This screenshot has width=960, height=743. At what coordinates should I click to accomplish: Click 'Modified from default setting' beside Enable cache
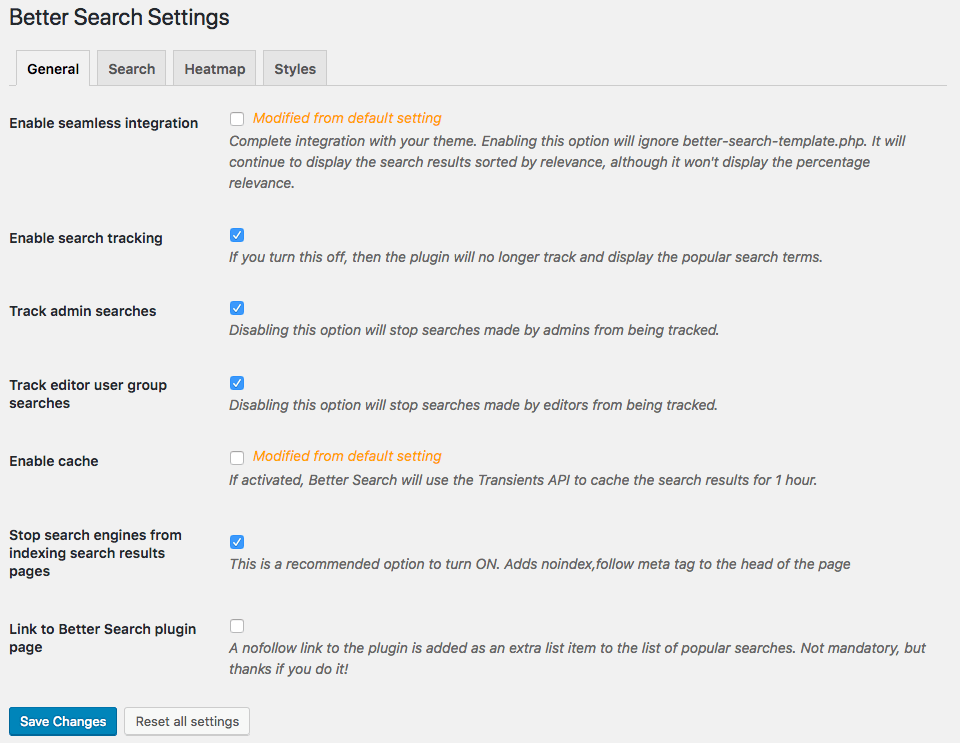(x=347, y=456)
